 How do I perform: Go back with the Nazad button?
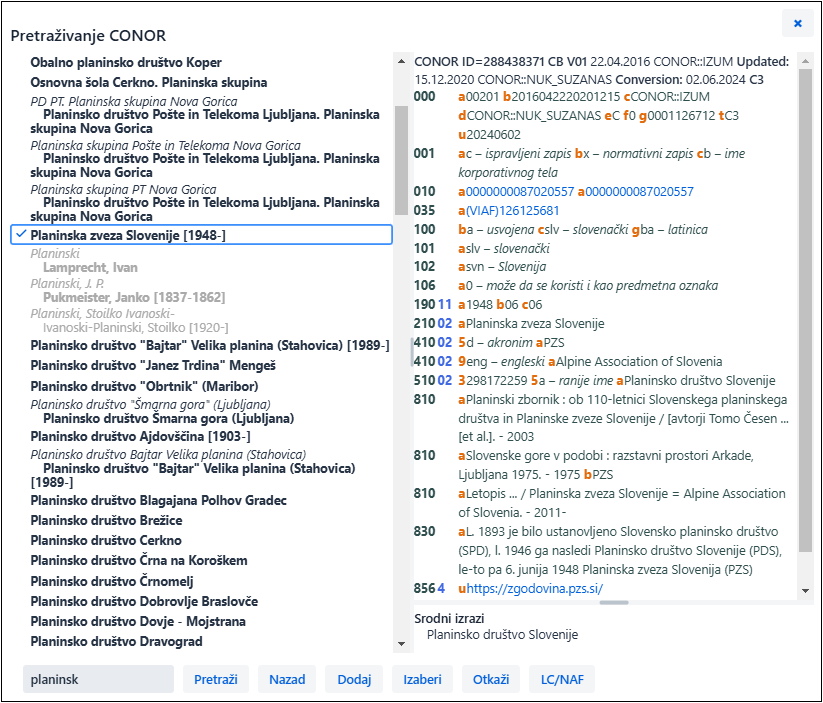tap(287, 679)
